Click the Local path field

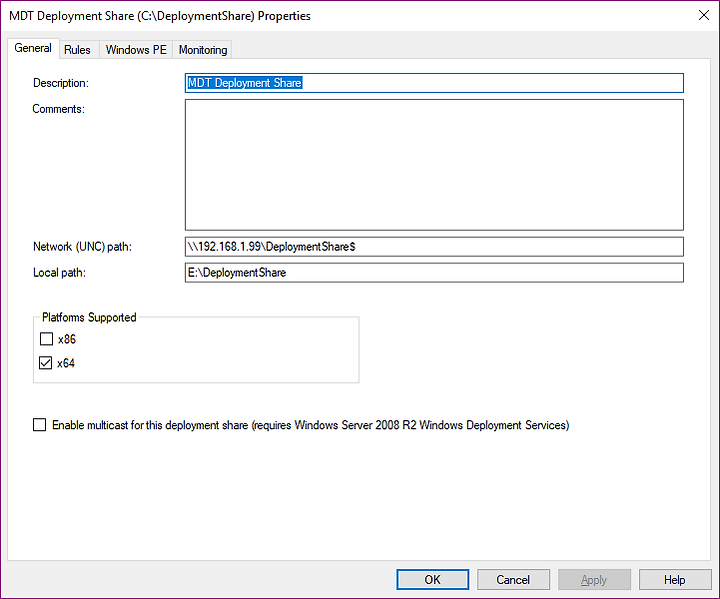pos(434,272)
